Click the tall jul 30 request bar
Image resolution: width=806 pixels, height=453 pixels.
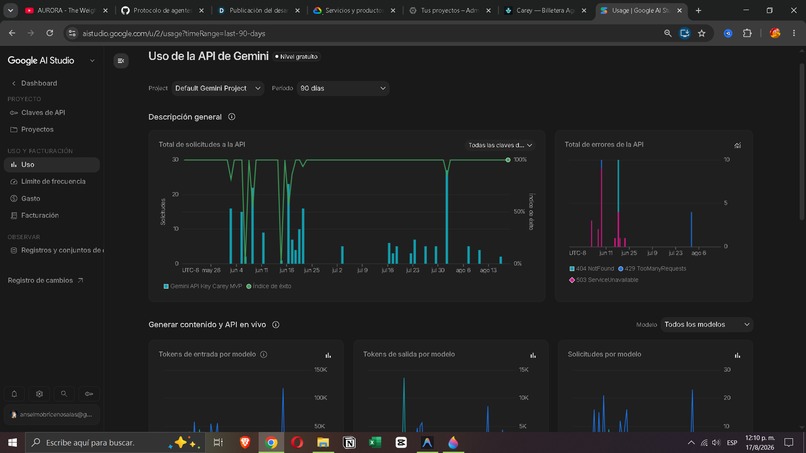click(447, 216)
